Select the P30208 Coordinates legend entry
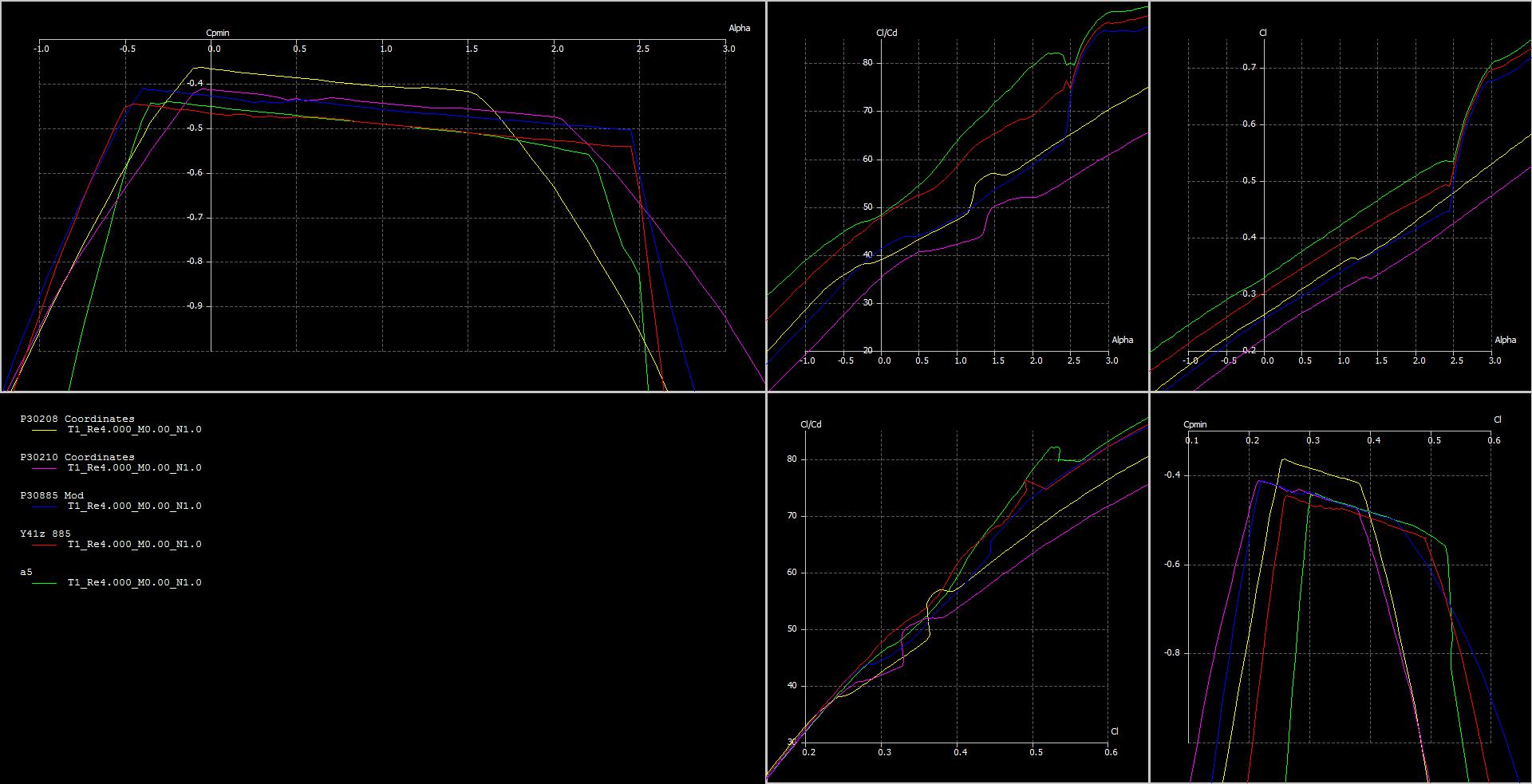This screenshot has width=1532, height=784. point(77,419)
